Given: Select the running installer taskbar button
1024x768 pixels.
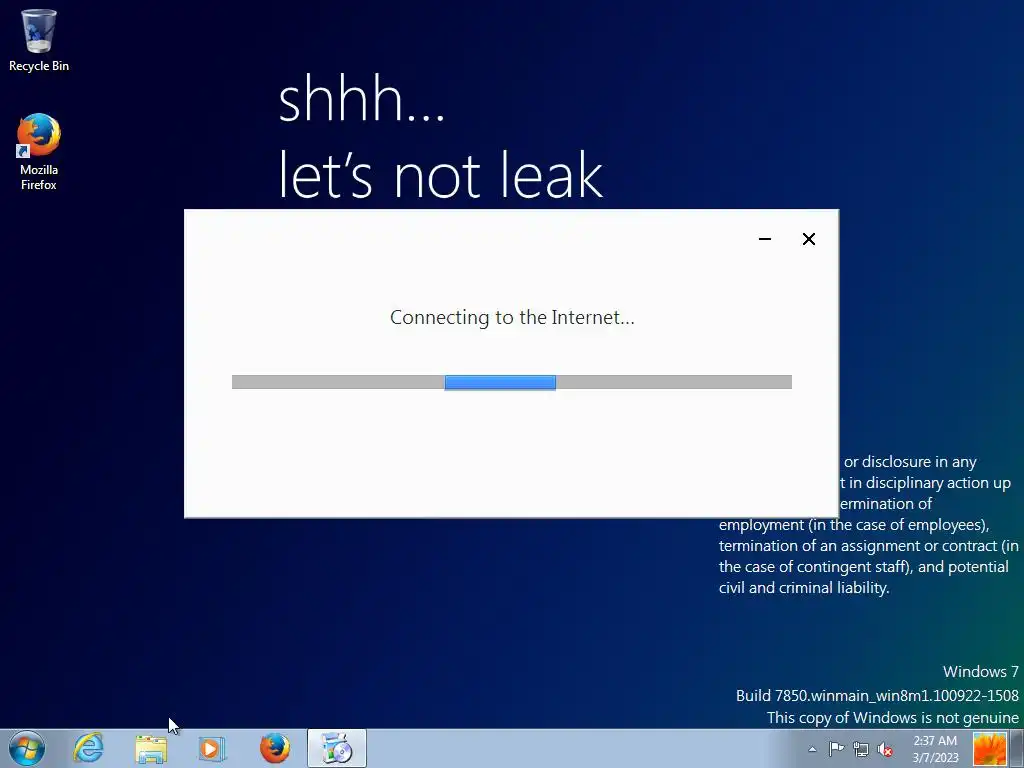Looking at the screenshot, I should 337,748.
